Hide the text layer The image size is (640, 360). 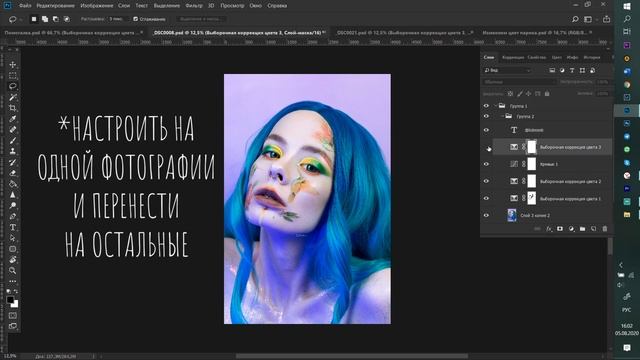point(486,130)
